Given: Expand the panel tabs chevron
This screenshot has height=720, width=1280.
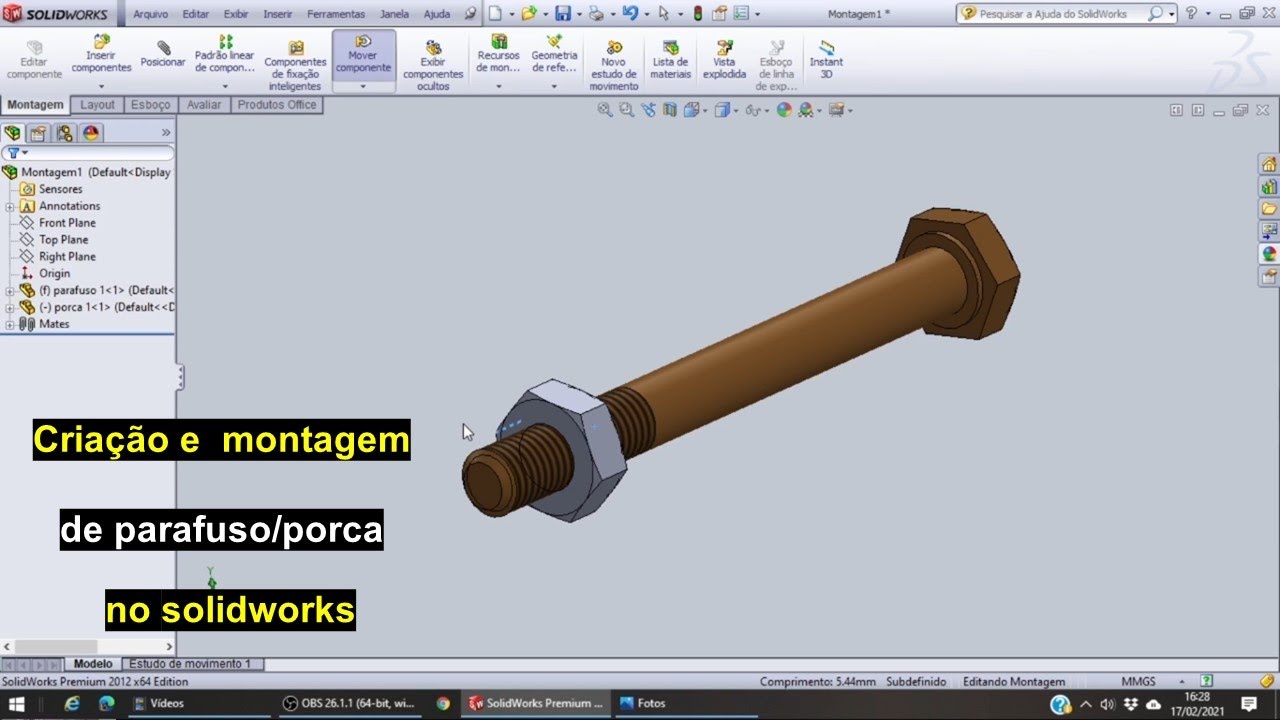Looking at the screenshot, I should (166, 132).
